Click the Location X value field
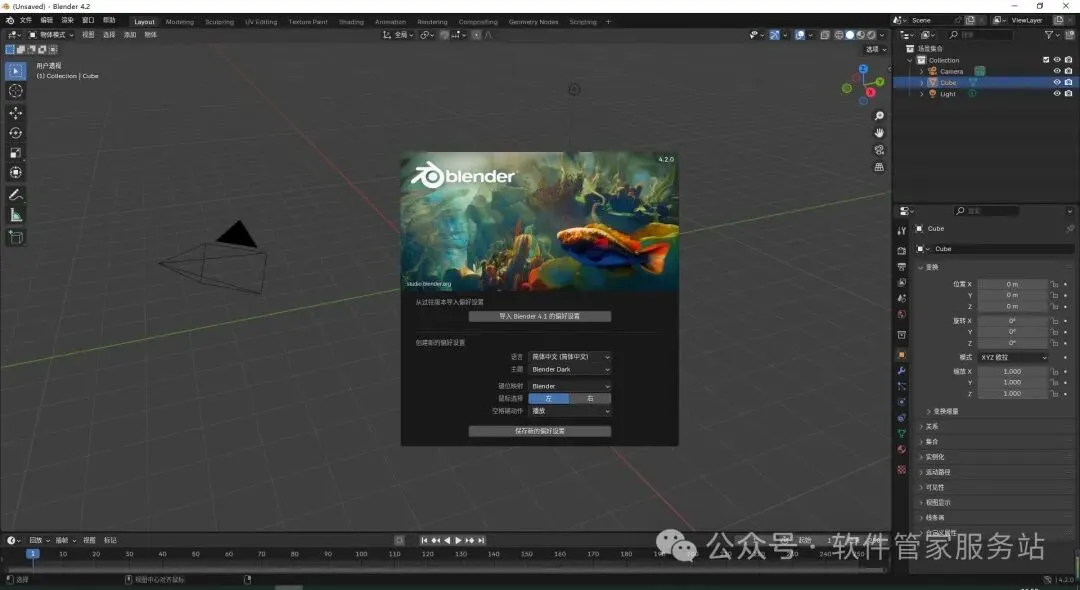This screenshot has height=590, width=1080. tap(1012, 284)
